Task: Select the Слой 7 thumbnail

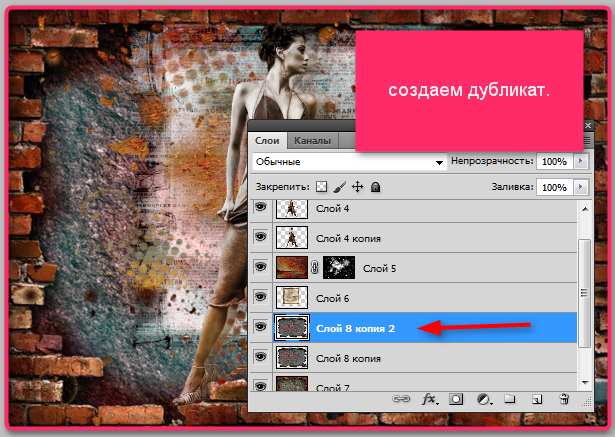Action: (292, 384)
